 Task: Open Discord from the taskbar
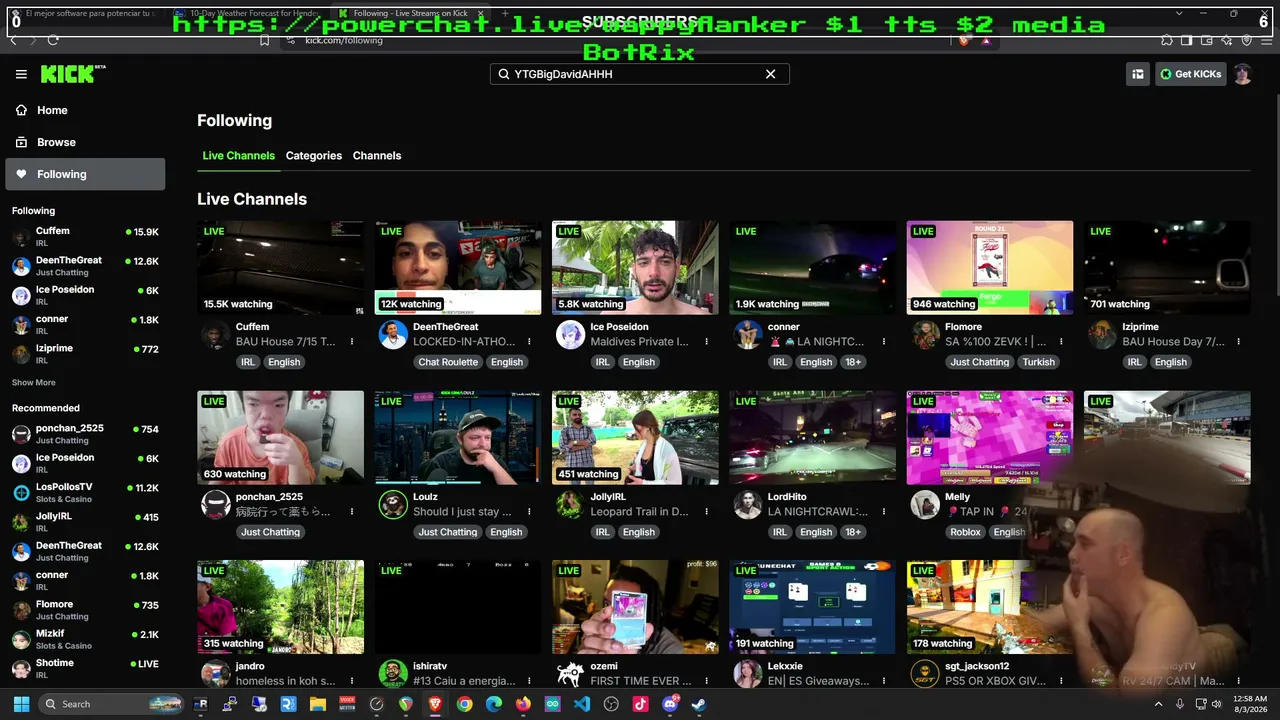pyautogui.click(x=670, y=704)
